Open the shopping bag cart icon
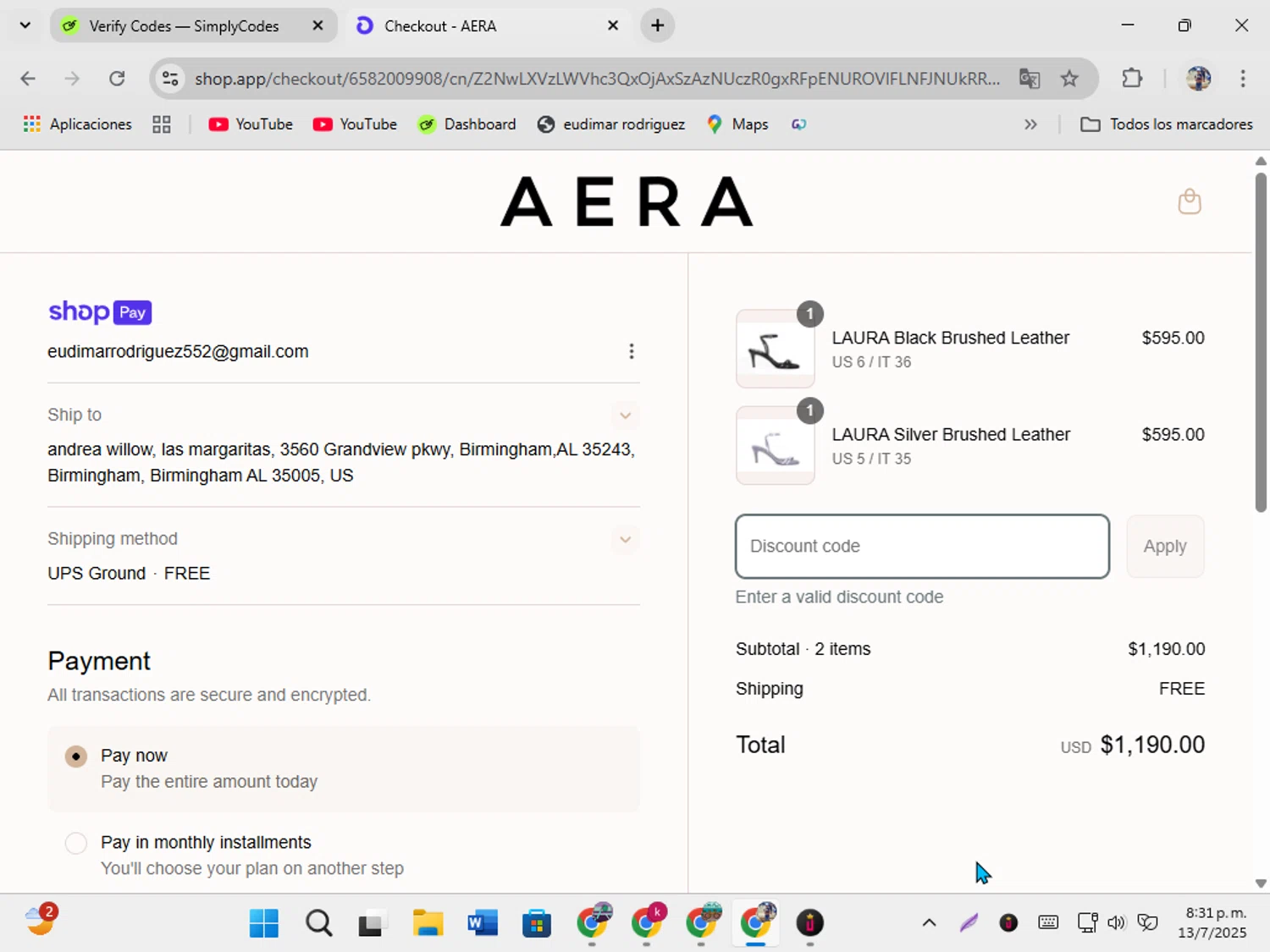This screenshot has height=952, width=1270. (1190, 201)
